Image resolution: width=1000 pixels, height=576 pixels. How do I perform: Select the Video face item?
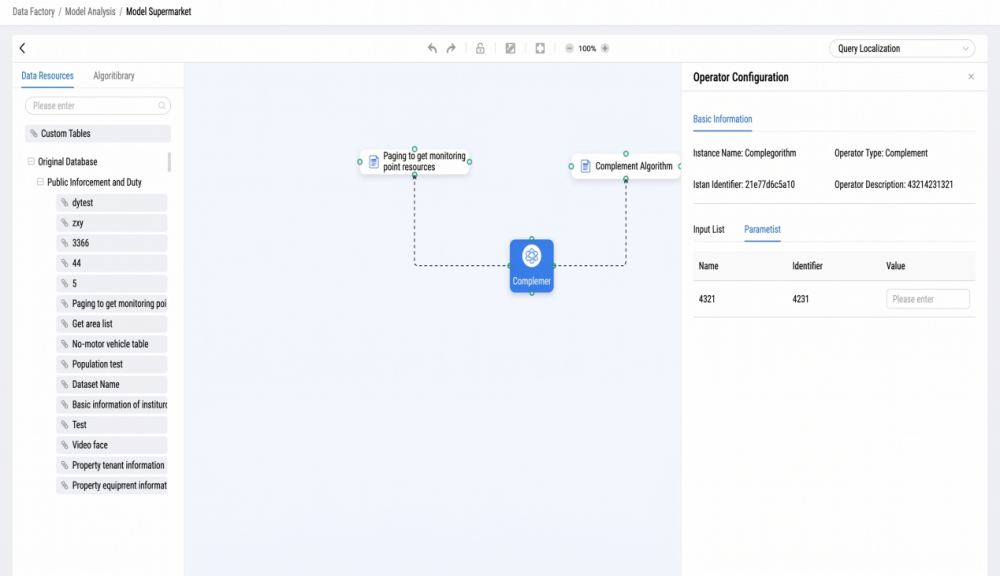point(112,445)
